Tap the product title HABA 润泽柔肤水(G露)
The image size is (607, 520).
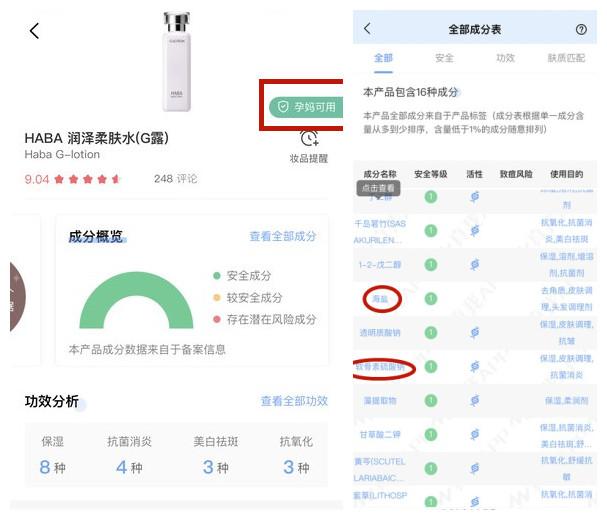click(x=96, y=138)
